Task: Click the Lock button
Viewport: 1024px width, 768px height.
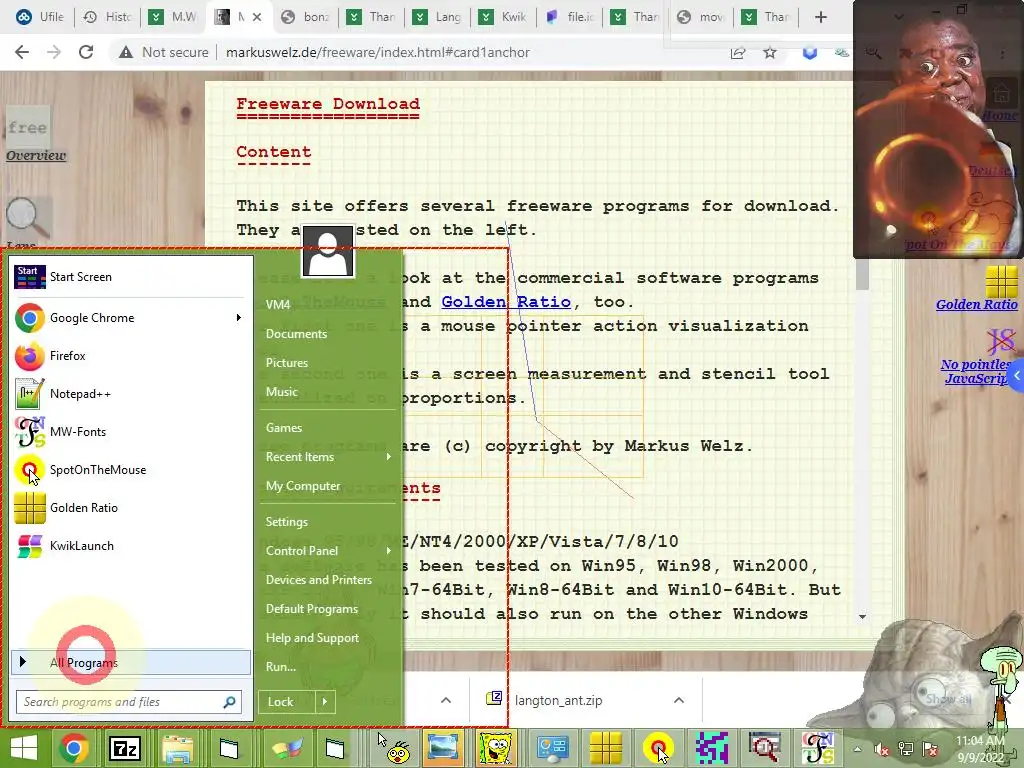Action: point(287,702)
